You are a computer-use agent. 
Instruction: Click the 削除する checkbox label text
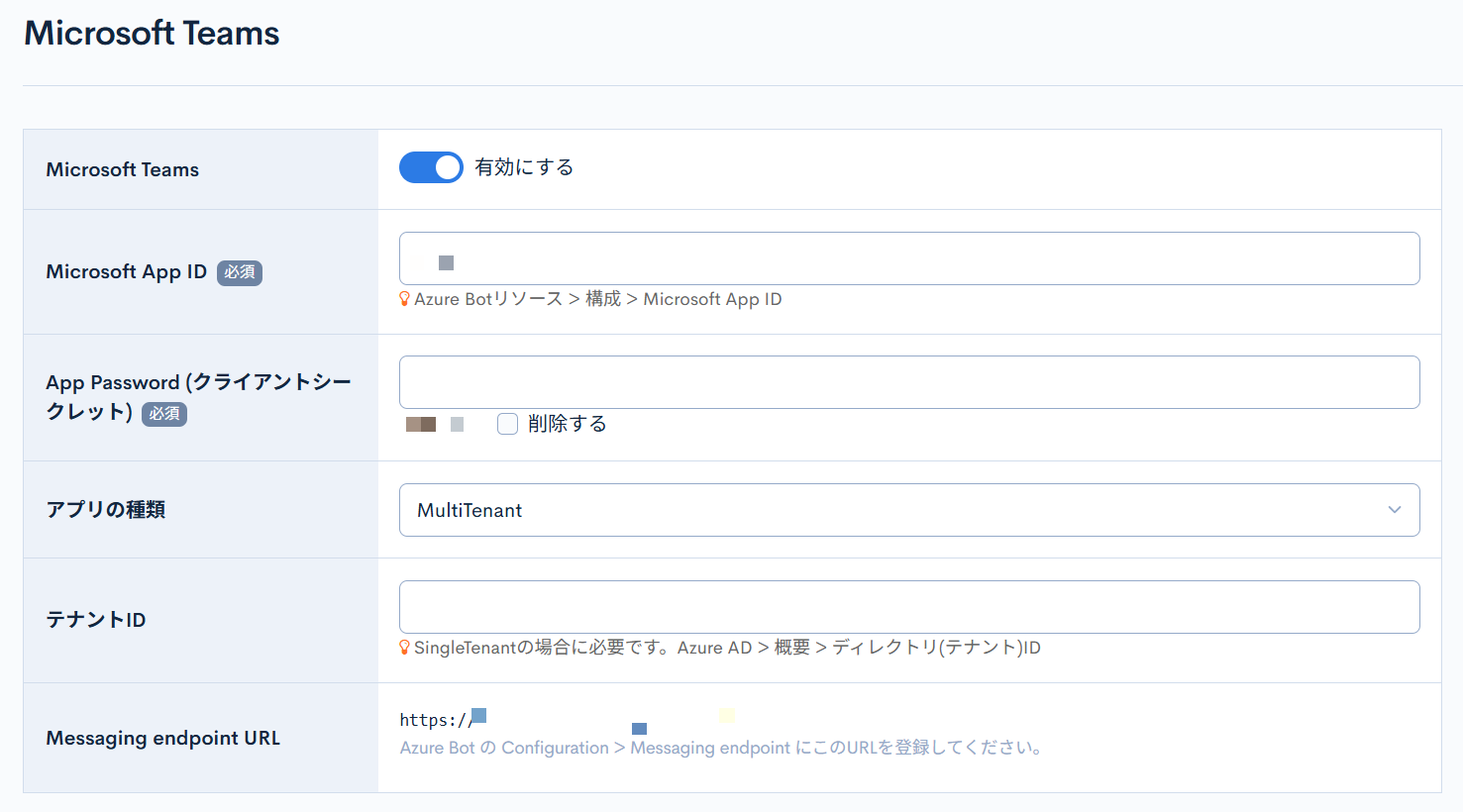(x=568, y=424)
